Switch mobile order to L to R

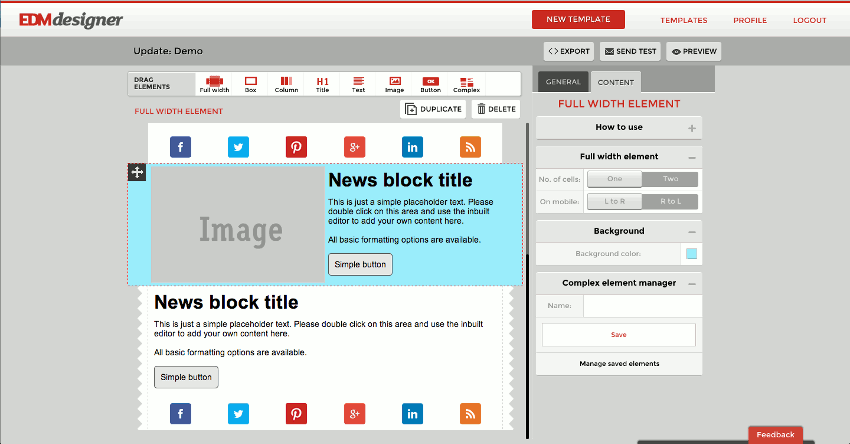pos(615,201)
